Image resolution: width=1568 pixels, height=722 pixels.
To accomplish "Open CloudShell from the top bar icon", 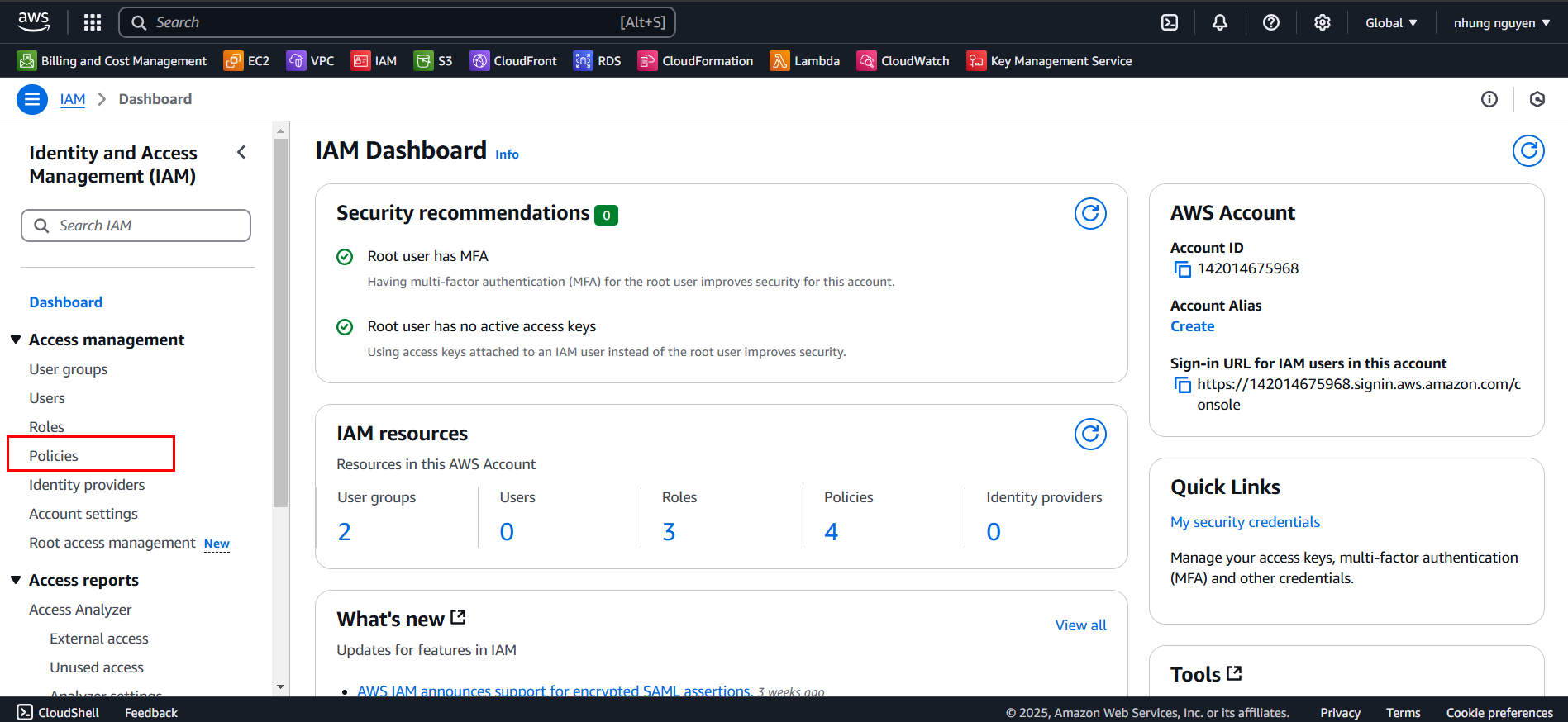I will pos(1170,22).
